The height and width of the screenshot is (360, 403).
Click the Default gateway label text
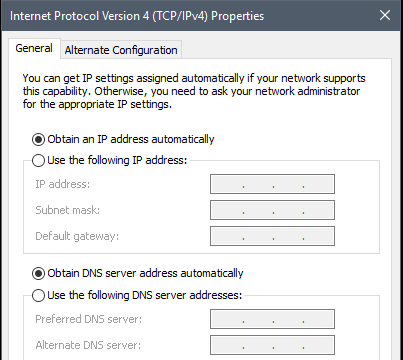click(x=77, y=236)
